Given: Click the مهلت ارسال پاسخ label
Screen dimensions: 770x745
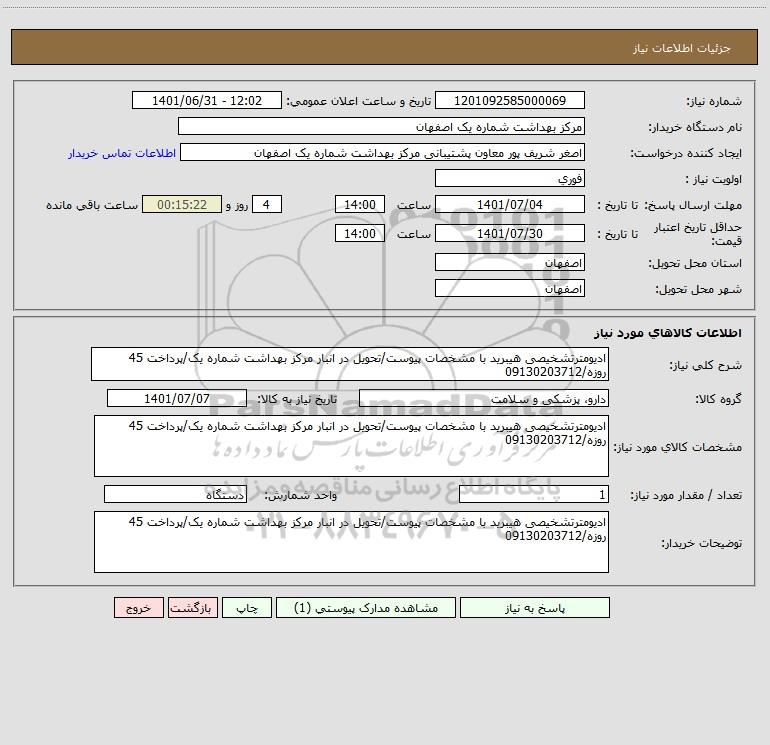Looking at the screenshot, I should point(693,205).
